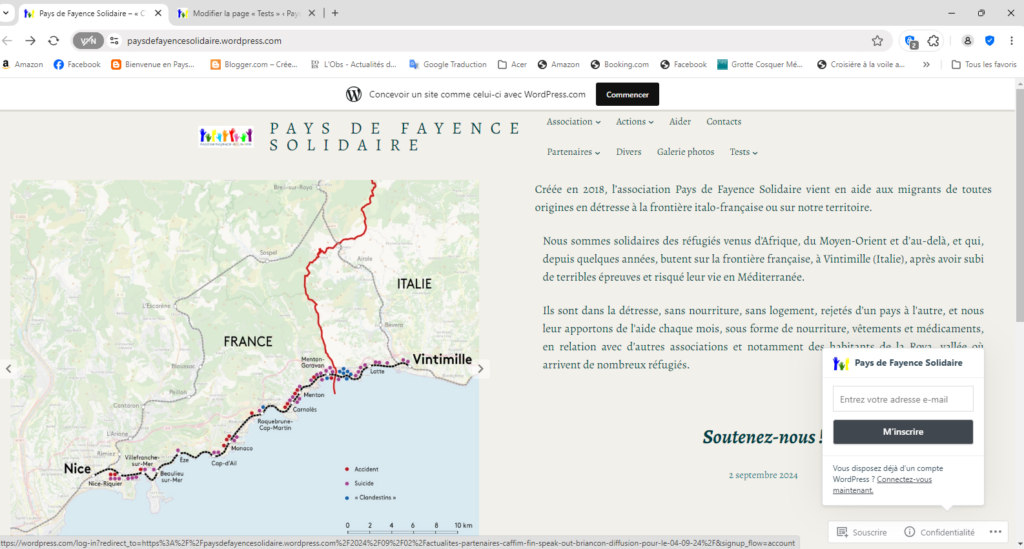
Task: Expand the Actions dropdown menu
Action: [x=634, y=122]
